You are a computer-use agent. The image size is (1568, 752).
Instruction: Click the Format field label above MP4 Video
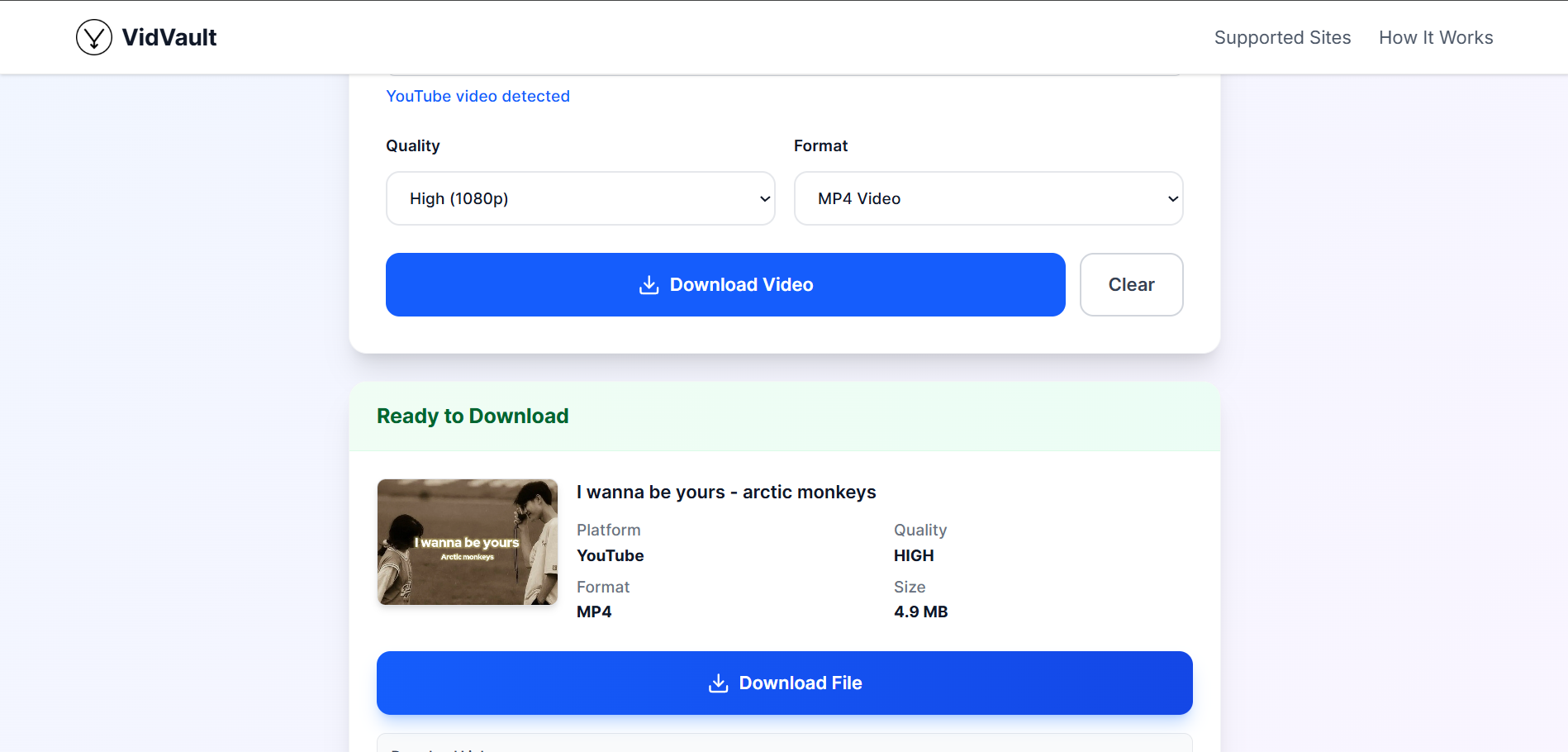[820, 145]
